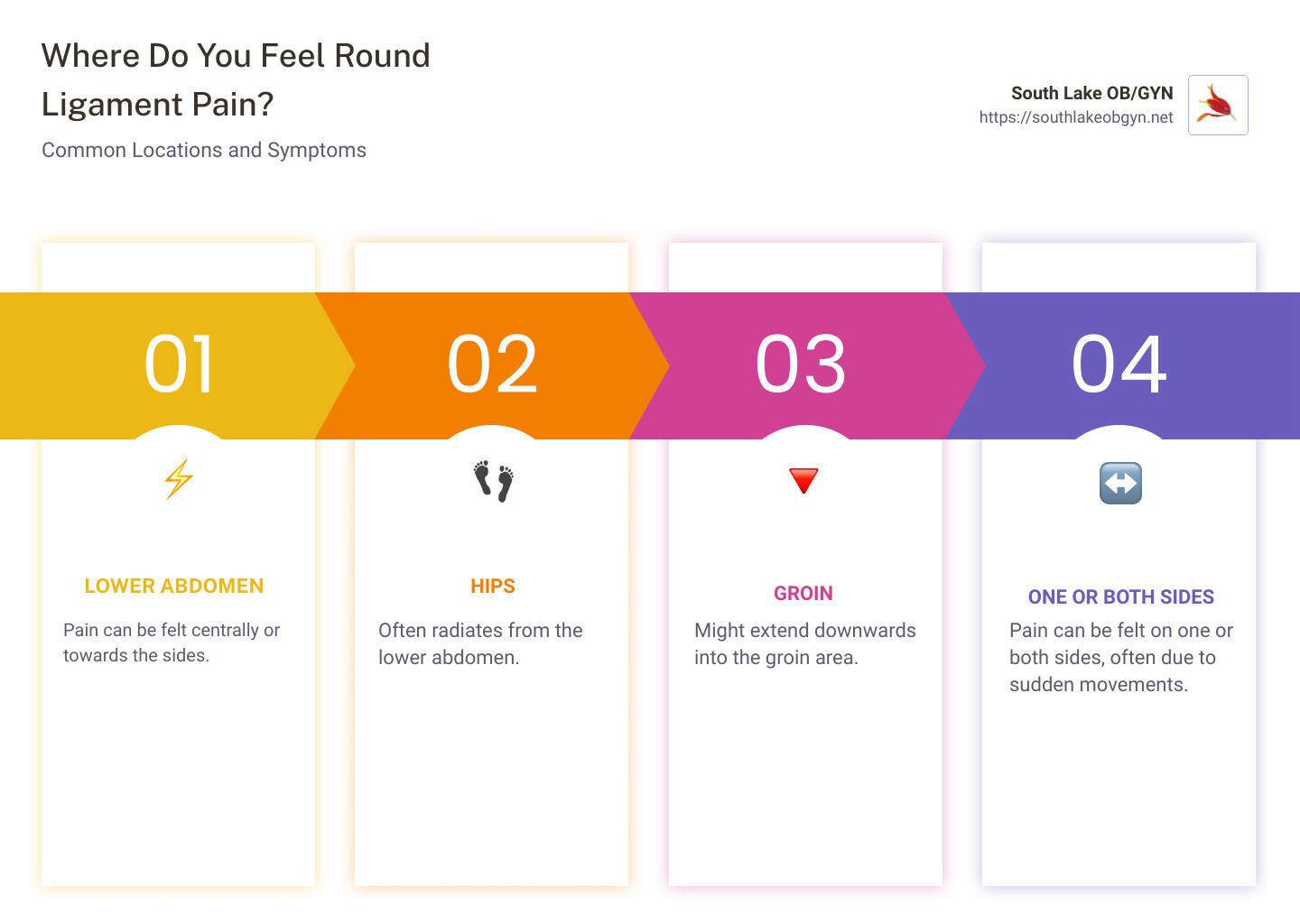
Task: Select the pink 03 arrow banner
Action: [x=802, y=365]
